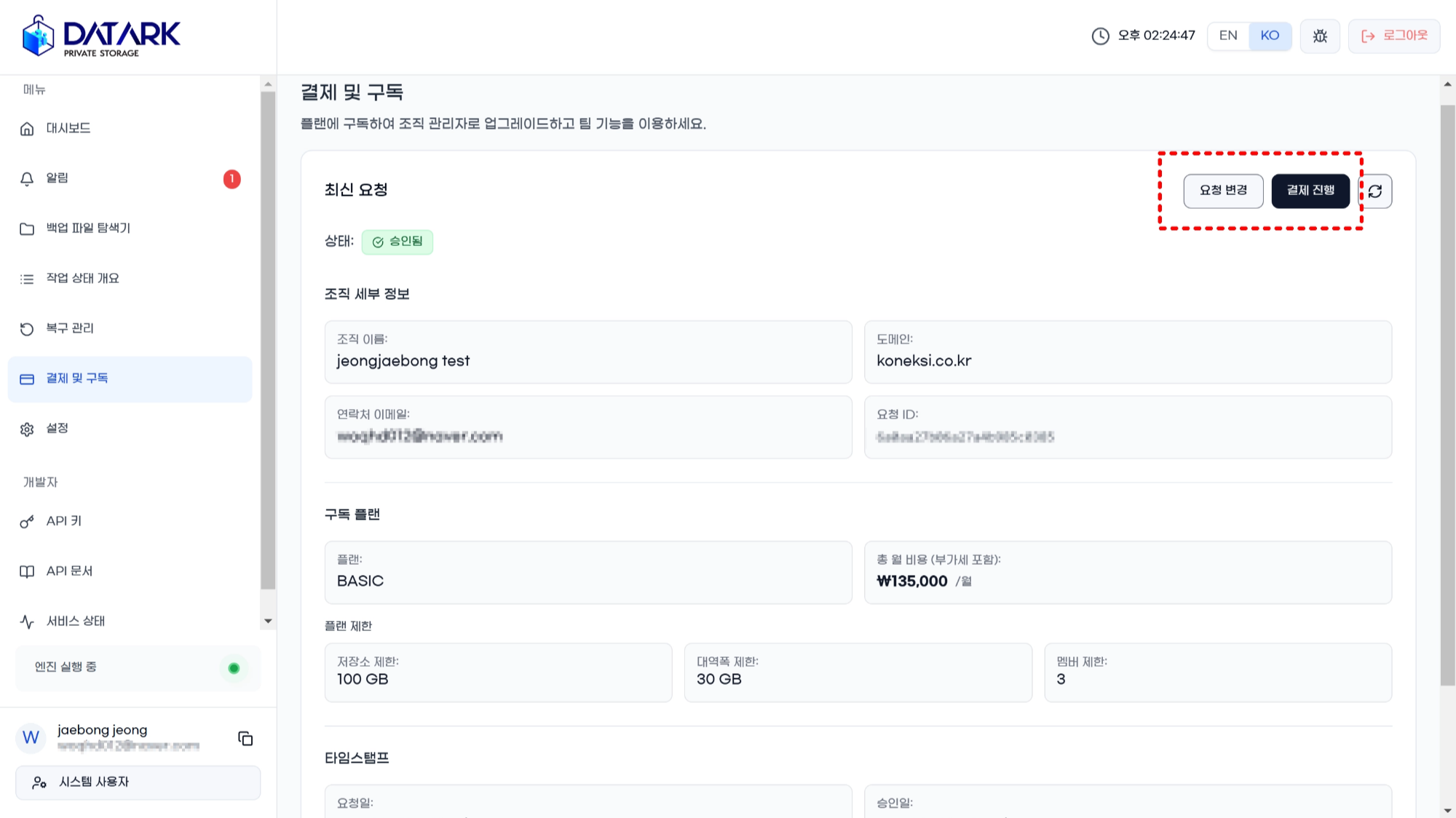Select the KO language toggle
The width and height of the screenshot is (1456, 818).
click(x=1270, y=36)
